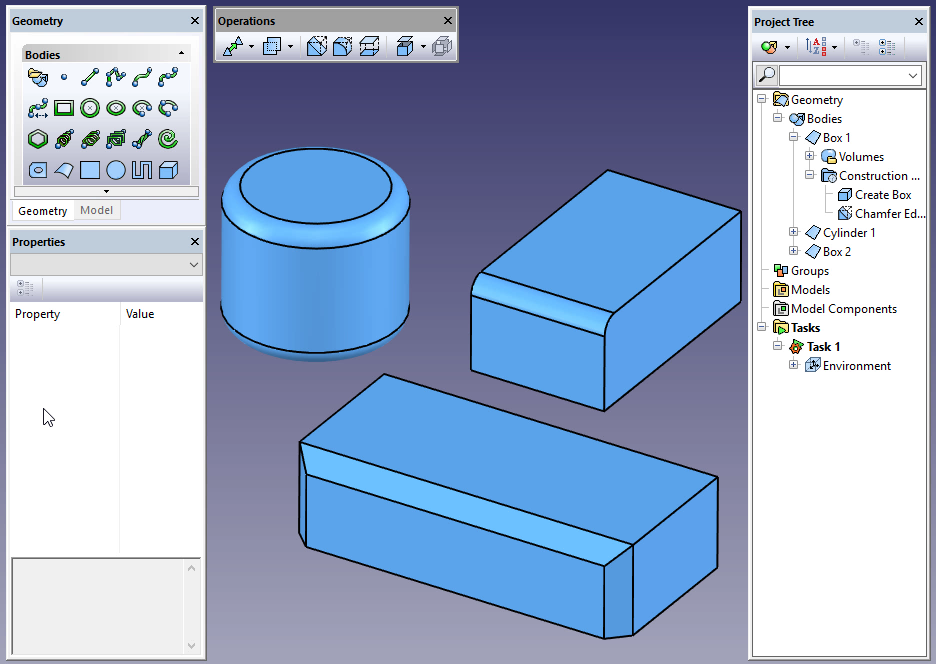Screen dimensions: 936x664
Task: Click the Box solid tool
Action: coord(168,170)
